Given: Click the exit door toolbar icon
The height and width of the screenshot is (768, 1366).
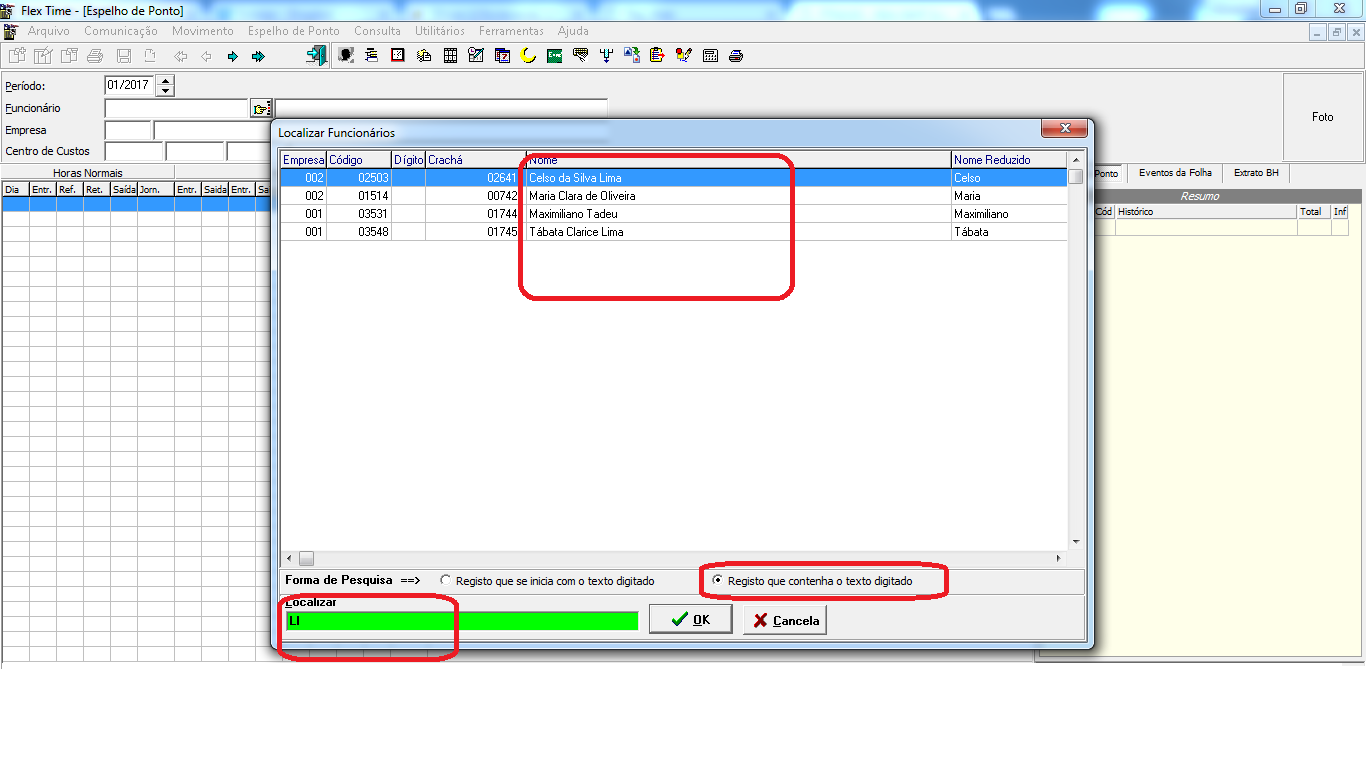Looking at the screenshot, I should 317,56.
